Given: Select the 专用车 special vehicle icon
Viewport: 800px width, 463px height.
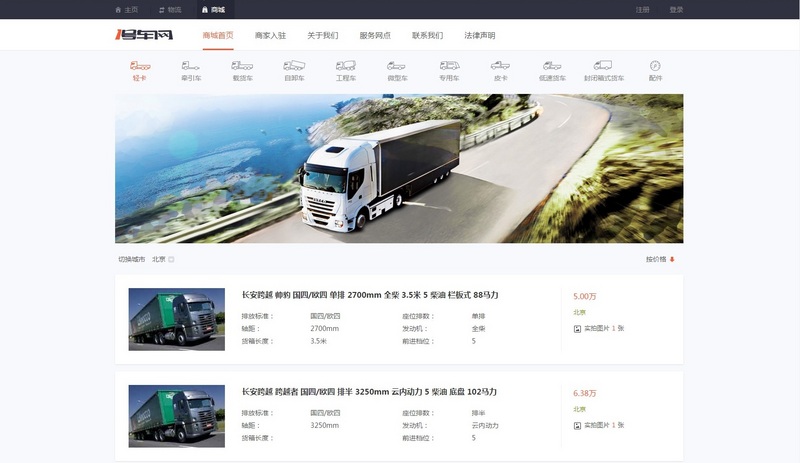Looking at the screenshot, I should click(x=449, y=67).
